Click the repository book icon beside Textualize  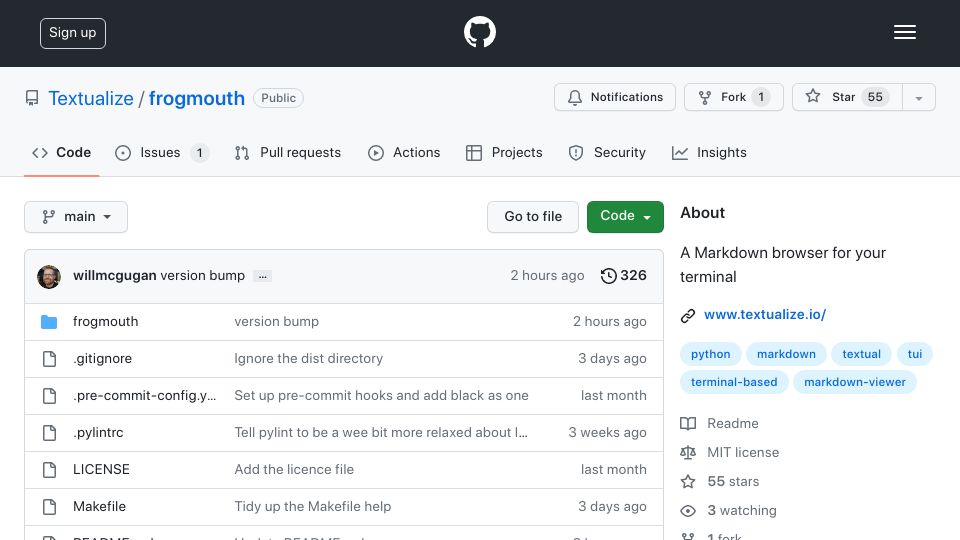32,98
